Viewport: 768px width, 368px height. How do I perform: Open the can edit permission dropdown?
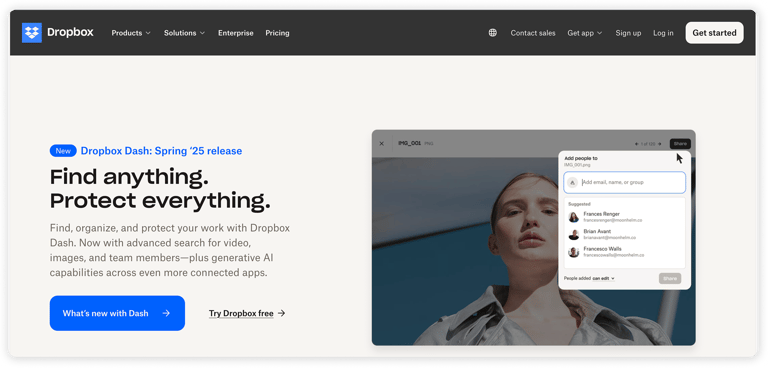coord(603,278)
